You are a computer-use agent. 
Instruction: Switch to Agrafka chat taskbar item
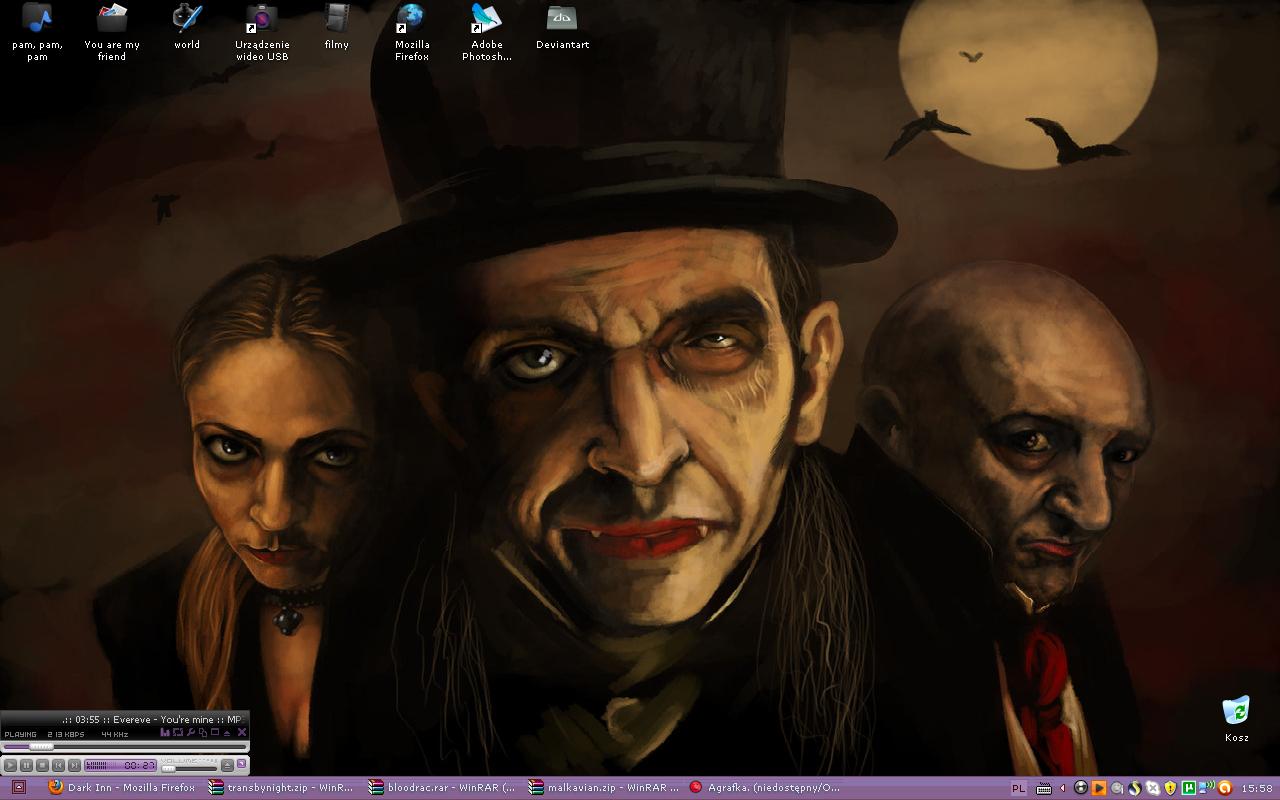click(x=764, y=788)
